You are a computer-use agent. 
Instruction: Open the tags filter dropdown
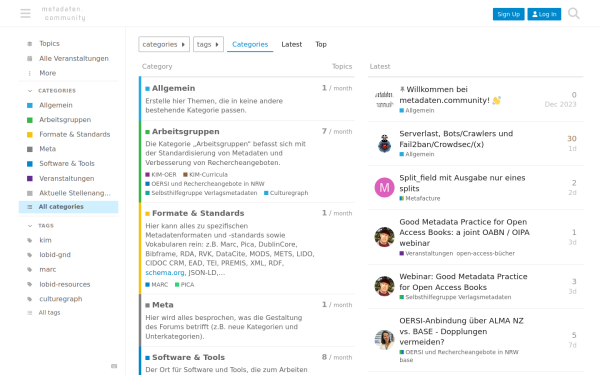pos(208,44)
